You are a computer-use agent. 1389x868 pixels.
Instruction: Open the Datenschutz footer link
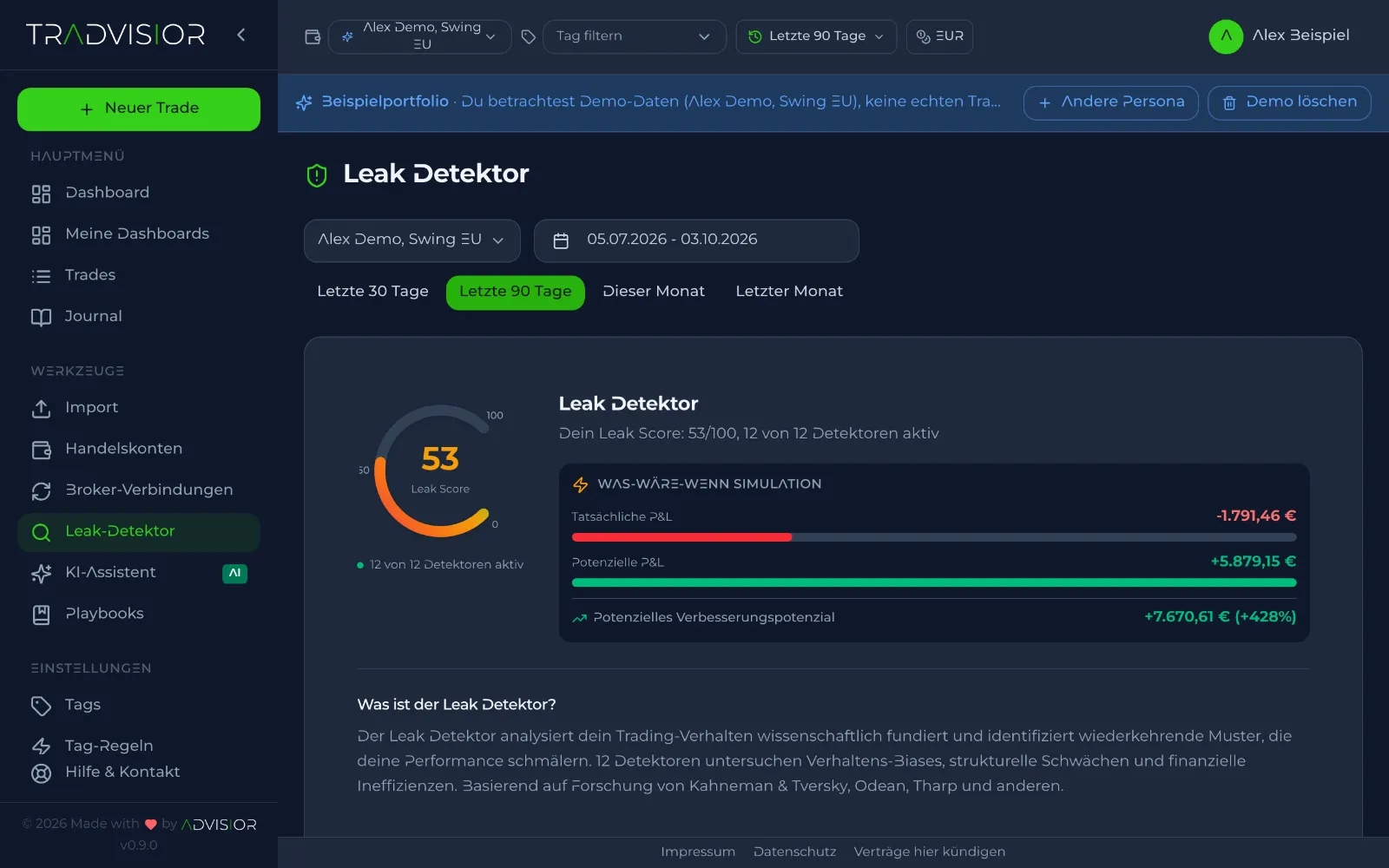794,852
